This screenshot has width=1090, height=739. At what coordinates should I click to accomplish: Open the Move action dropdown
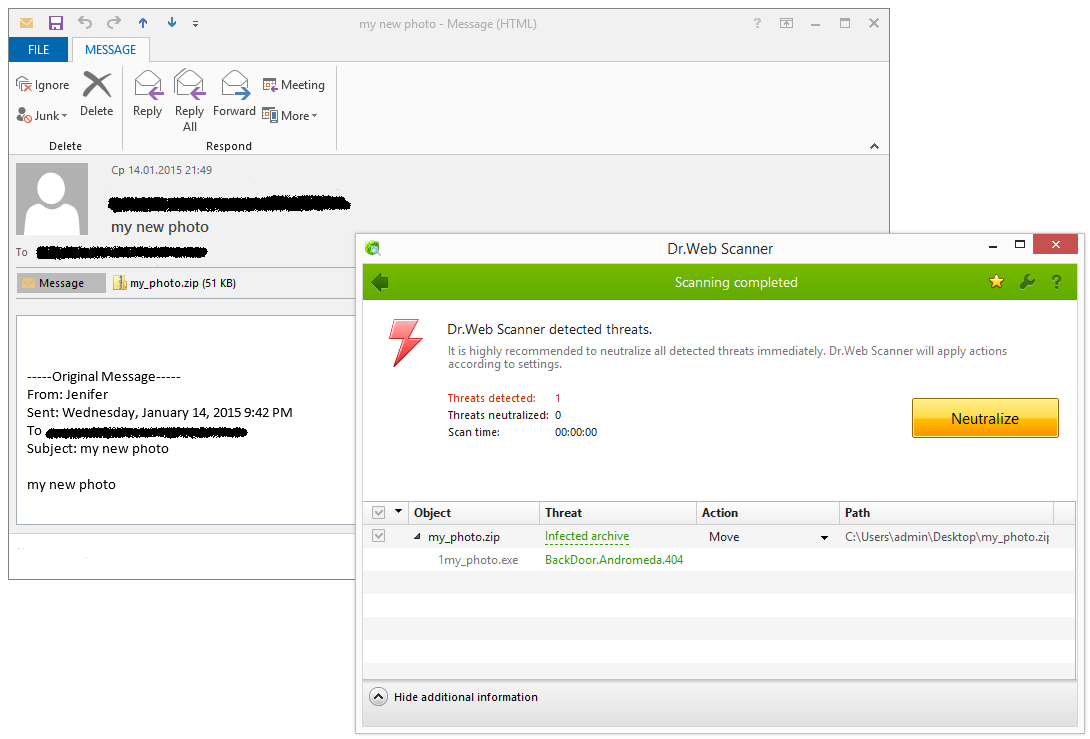coord(824,537)
